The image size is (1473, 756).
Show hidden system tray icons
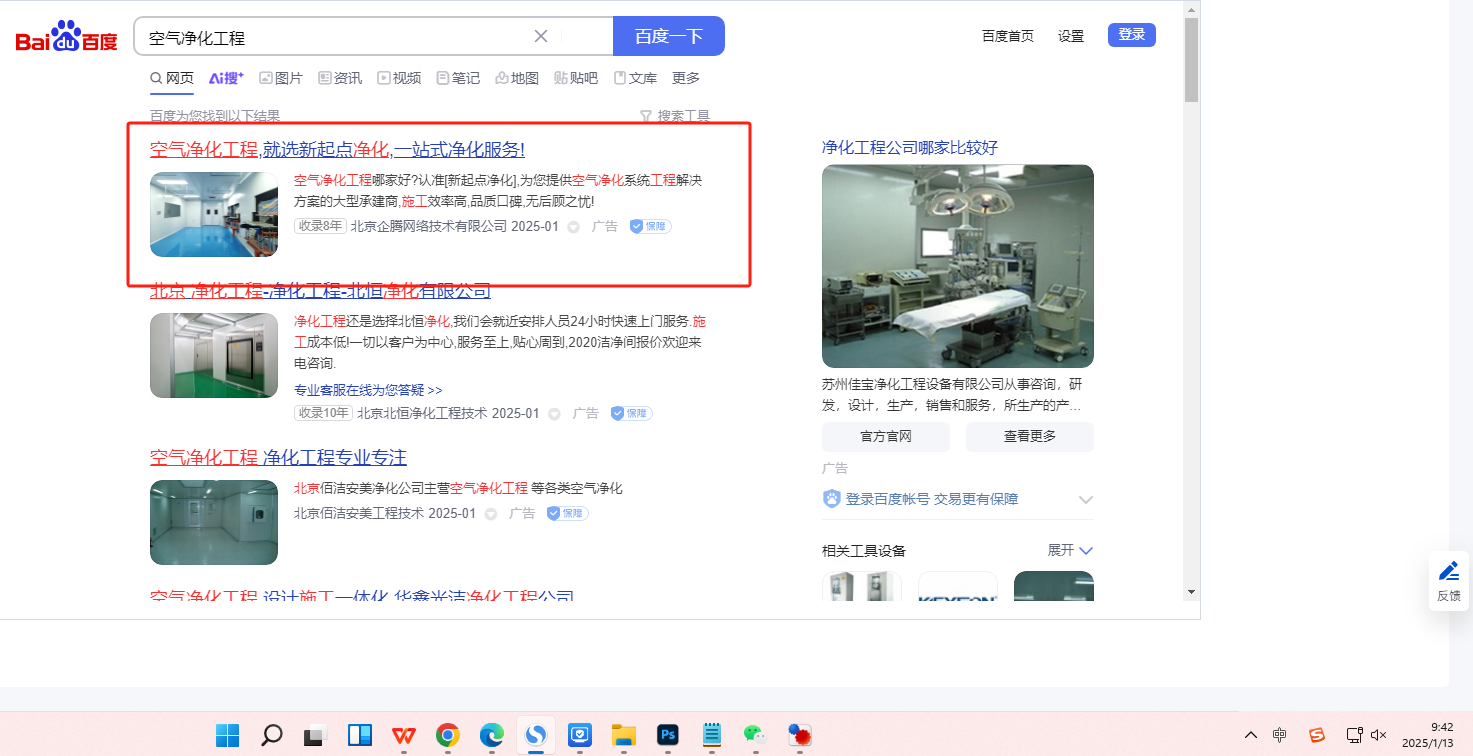[1251, 735]
